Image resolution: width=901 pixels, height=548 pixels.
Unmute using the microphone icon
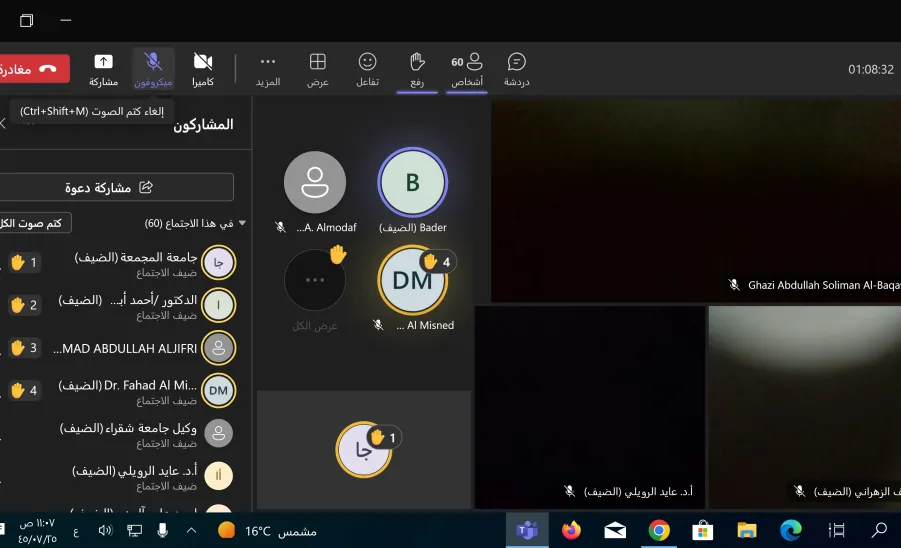(x=153, y=69)
